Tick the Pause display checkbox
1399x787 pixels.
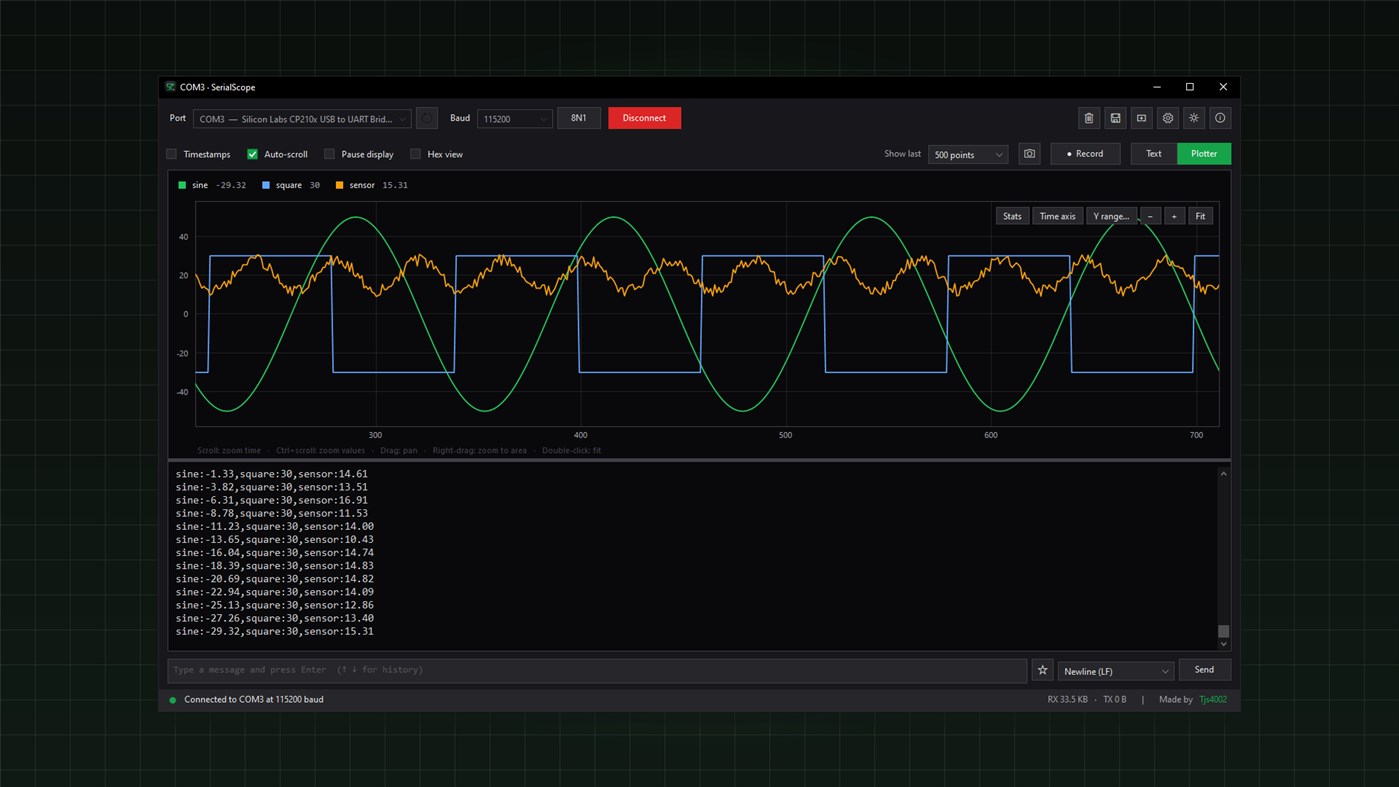[x=329, y=154]
